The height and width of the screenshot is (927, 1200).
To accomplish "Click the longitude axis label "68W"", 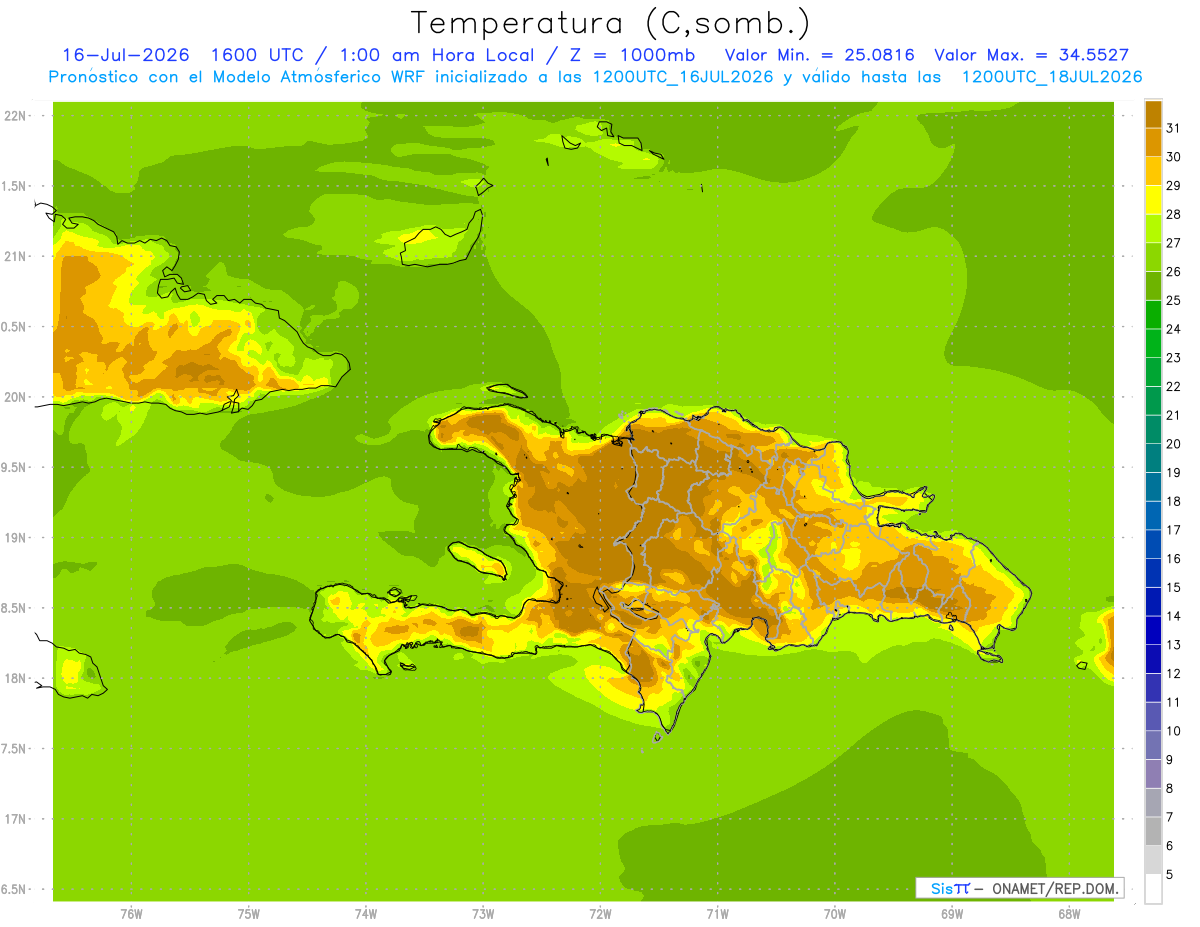I will (x=1069, y=914).
